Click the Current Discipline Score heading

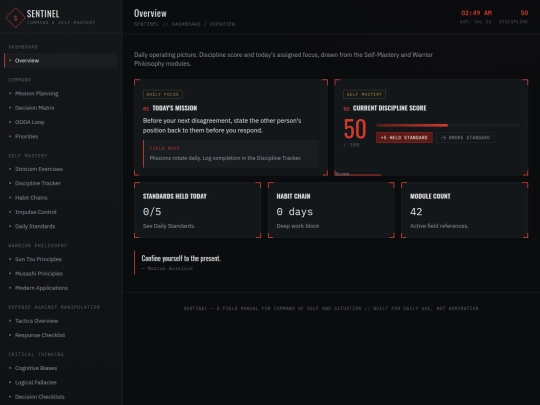tap(389, 108)
